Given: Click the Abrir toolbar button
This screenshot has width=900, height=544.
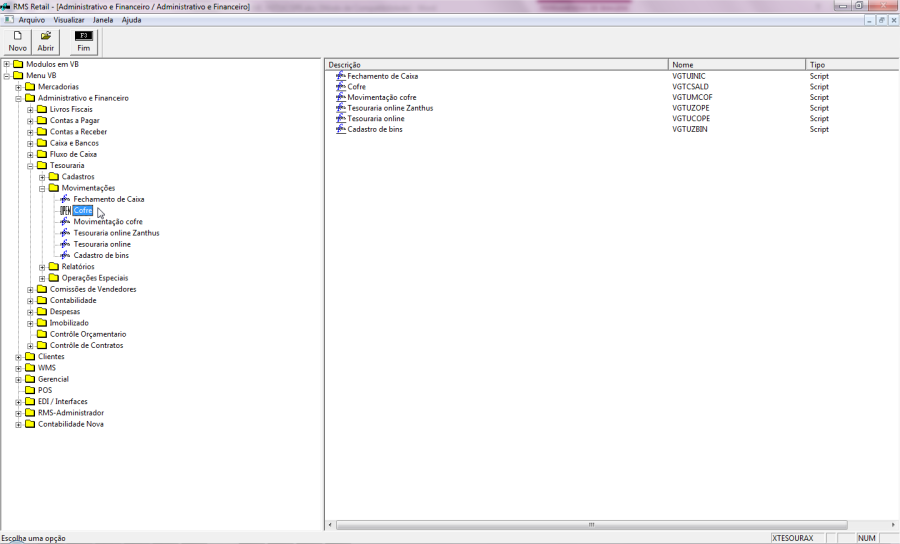Looking at the screenshot, I should coord(46,42).
